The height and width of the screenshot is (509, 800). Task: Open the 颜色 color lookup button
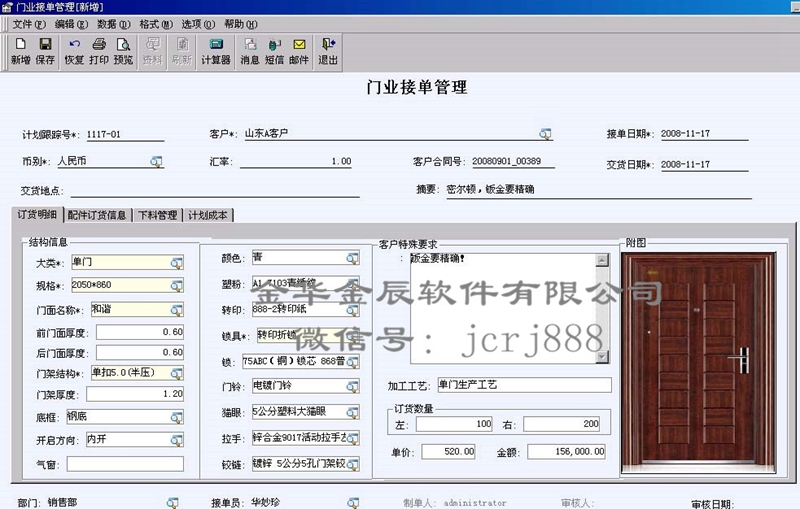[352, 258]
